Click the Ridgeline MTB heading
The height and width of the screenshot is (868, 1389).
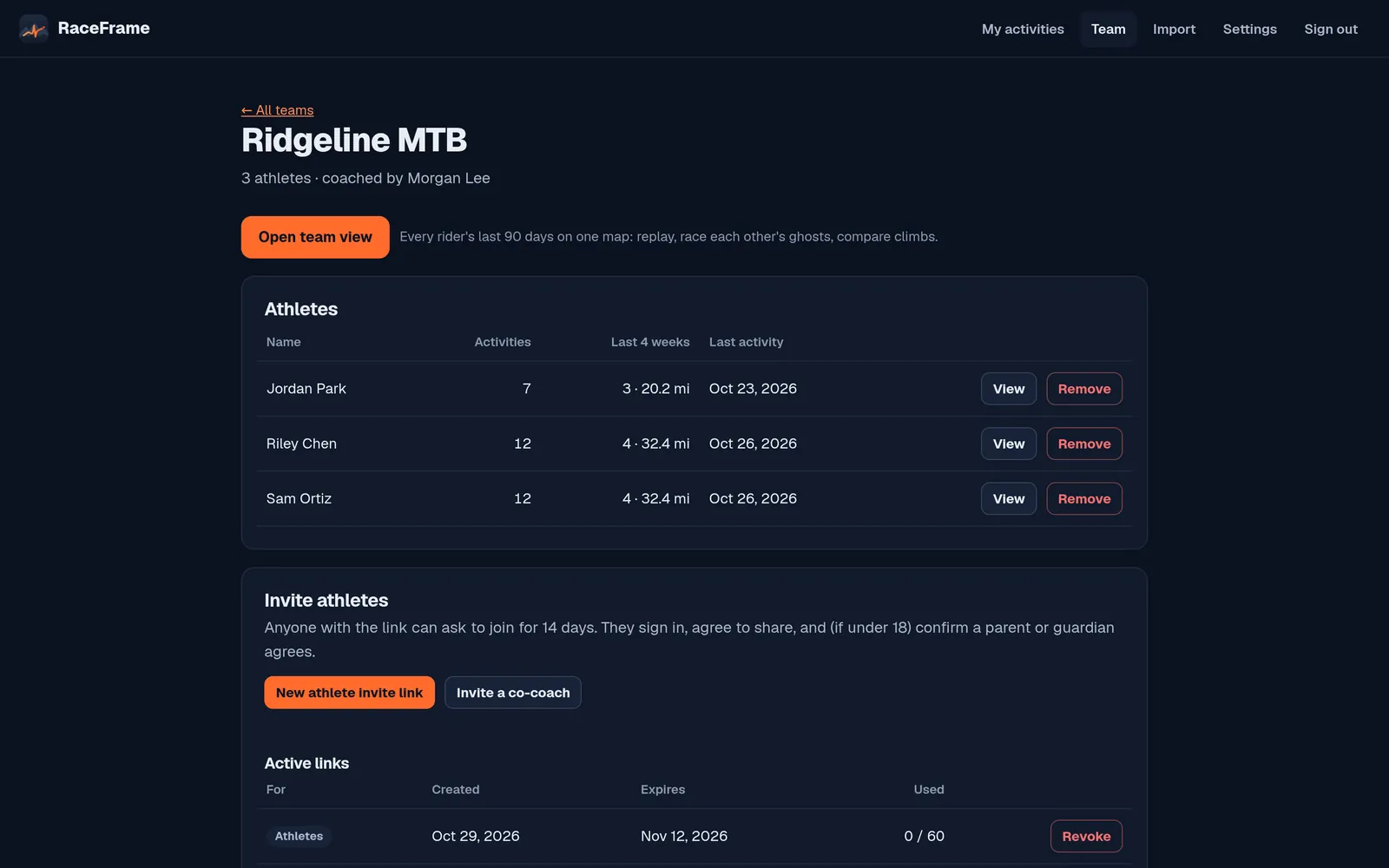pos(354,141)
